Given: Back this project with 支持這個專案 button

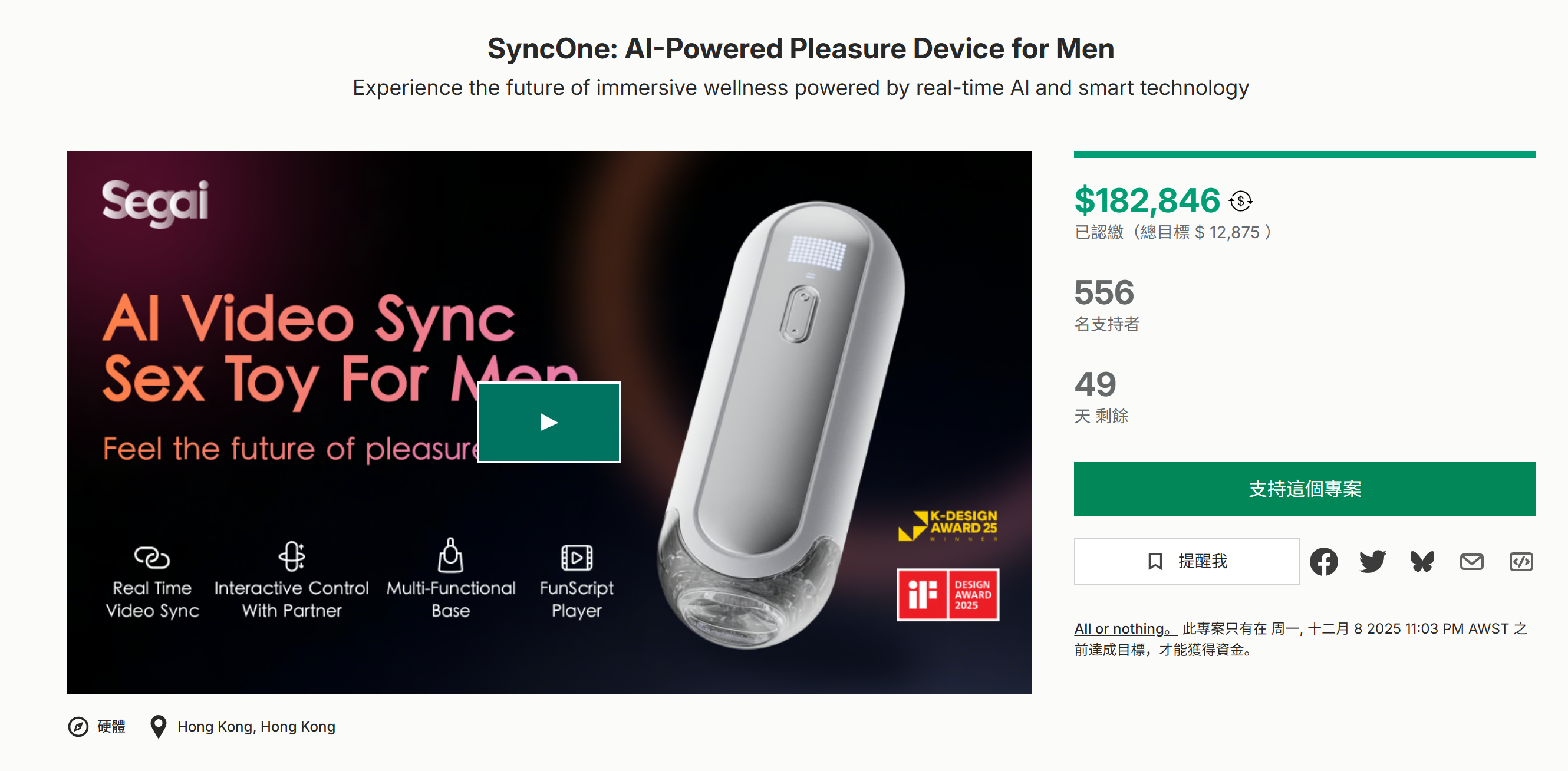Looking at the screenshot, I should [1304, 489].
